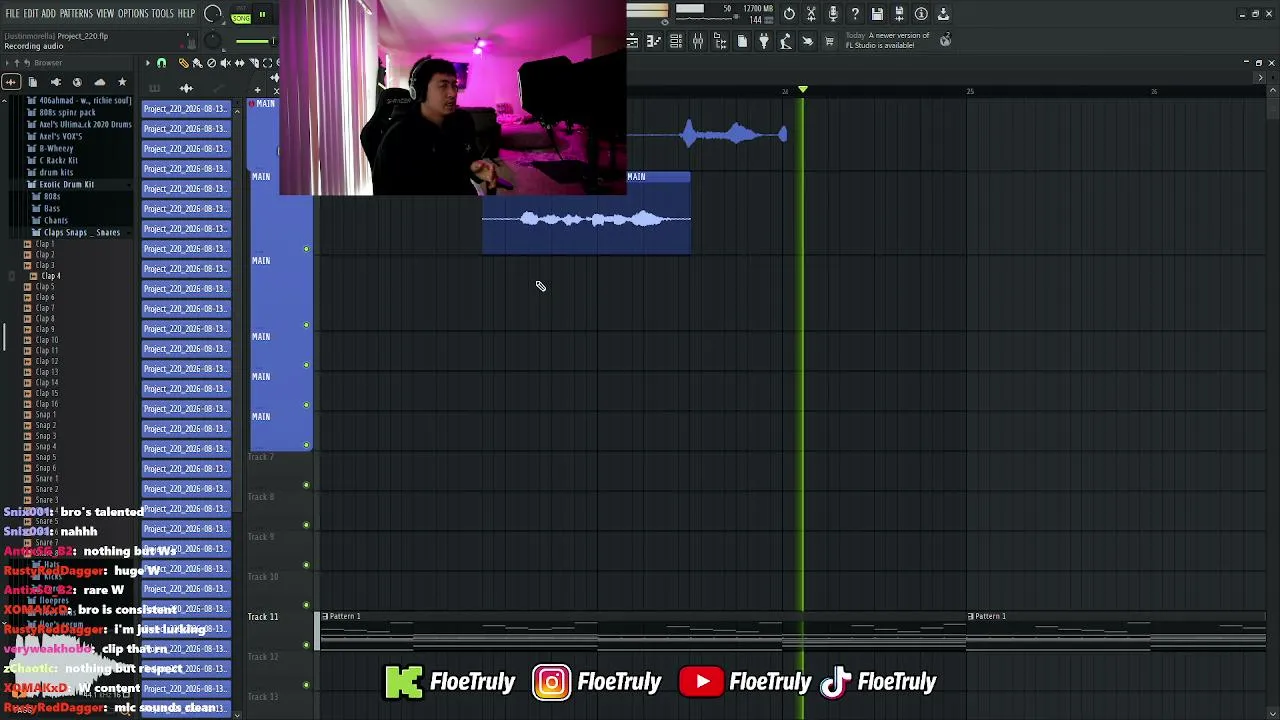
Task: Select the playlist delete tool
Action: click(211, 63)
